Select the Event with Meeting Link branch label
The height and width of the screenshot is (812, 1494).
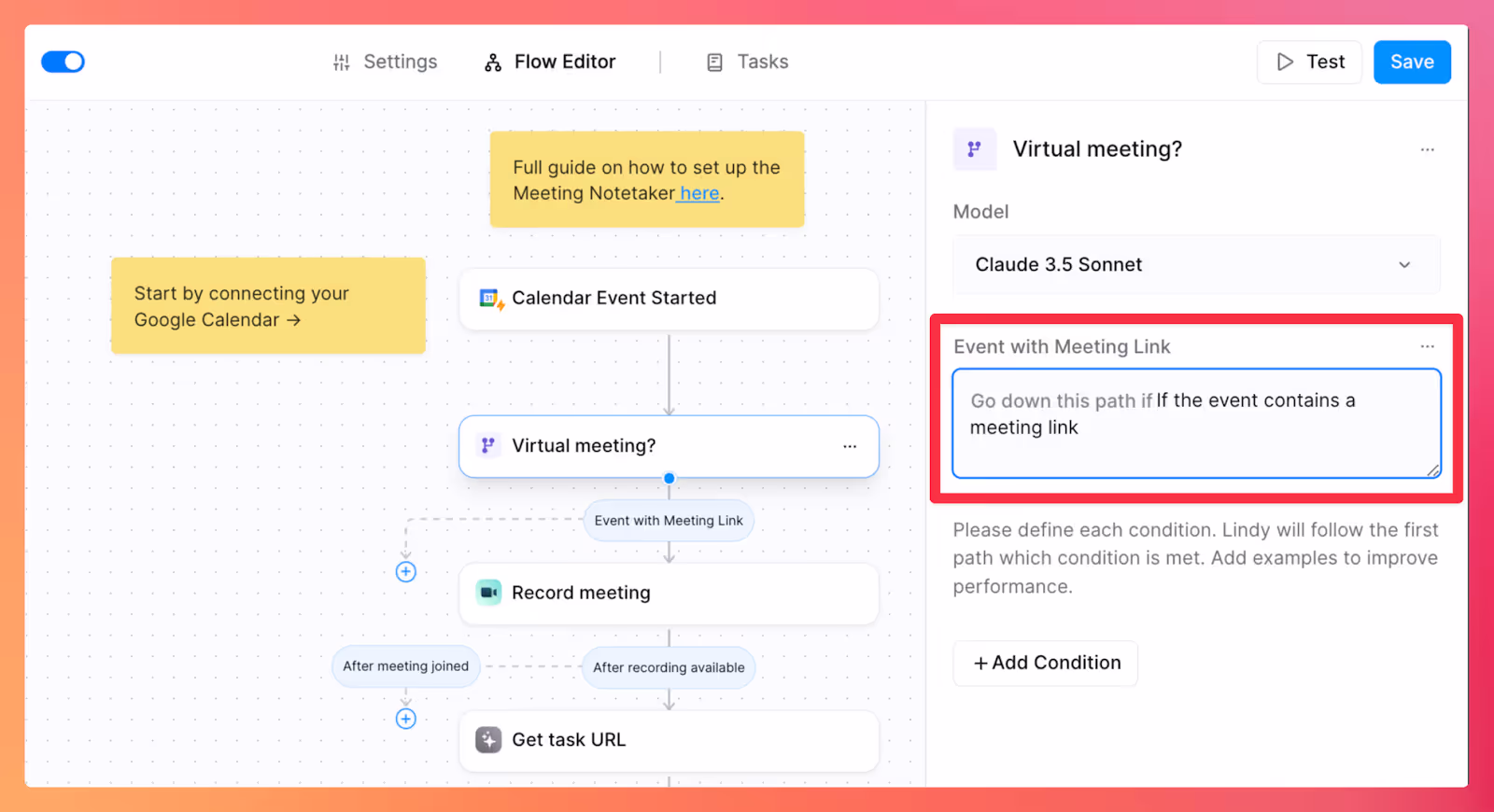coord(669,521)
